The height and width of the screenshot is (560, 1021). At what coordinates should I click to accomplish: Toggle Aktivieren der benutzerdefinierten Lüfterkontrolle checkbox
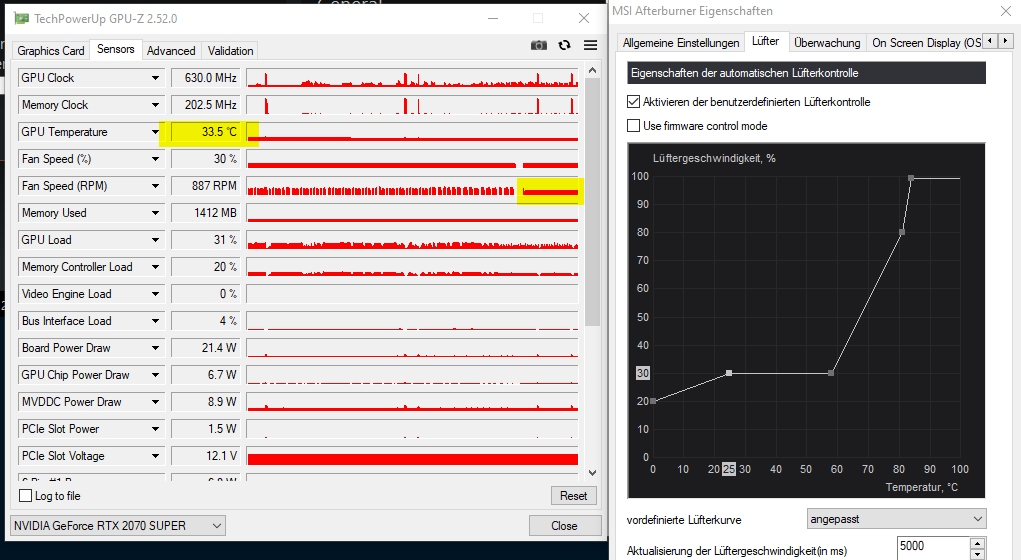pos(633,102)
